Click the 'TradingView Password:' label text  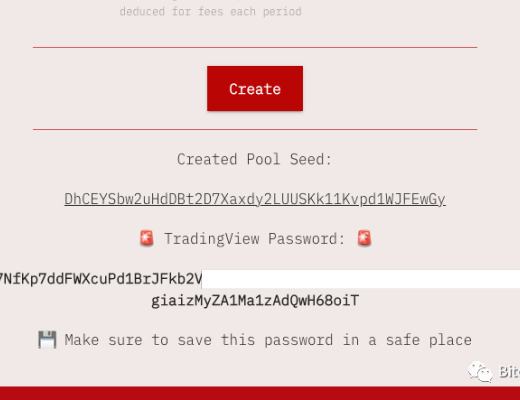point(255,239)
